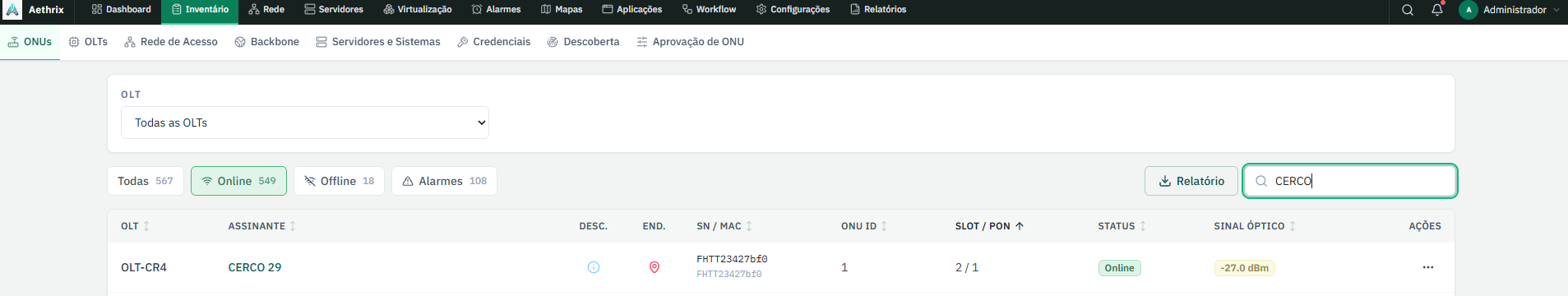Sort by the SINAL ÓPTICO column

[1255, 226]
